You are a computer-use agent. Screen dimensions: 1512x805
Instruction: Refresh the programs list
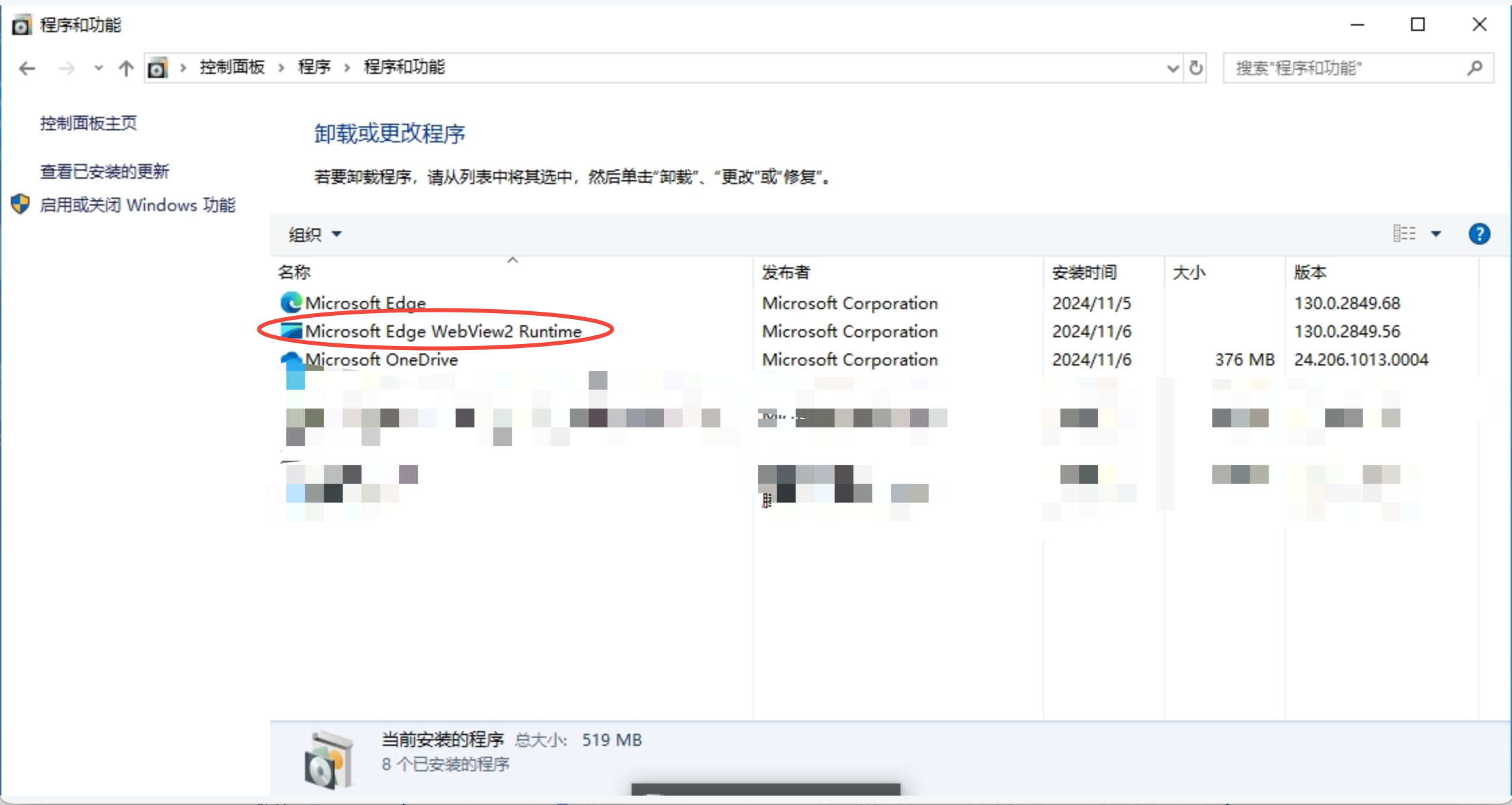[1196, 68]
